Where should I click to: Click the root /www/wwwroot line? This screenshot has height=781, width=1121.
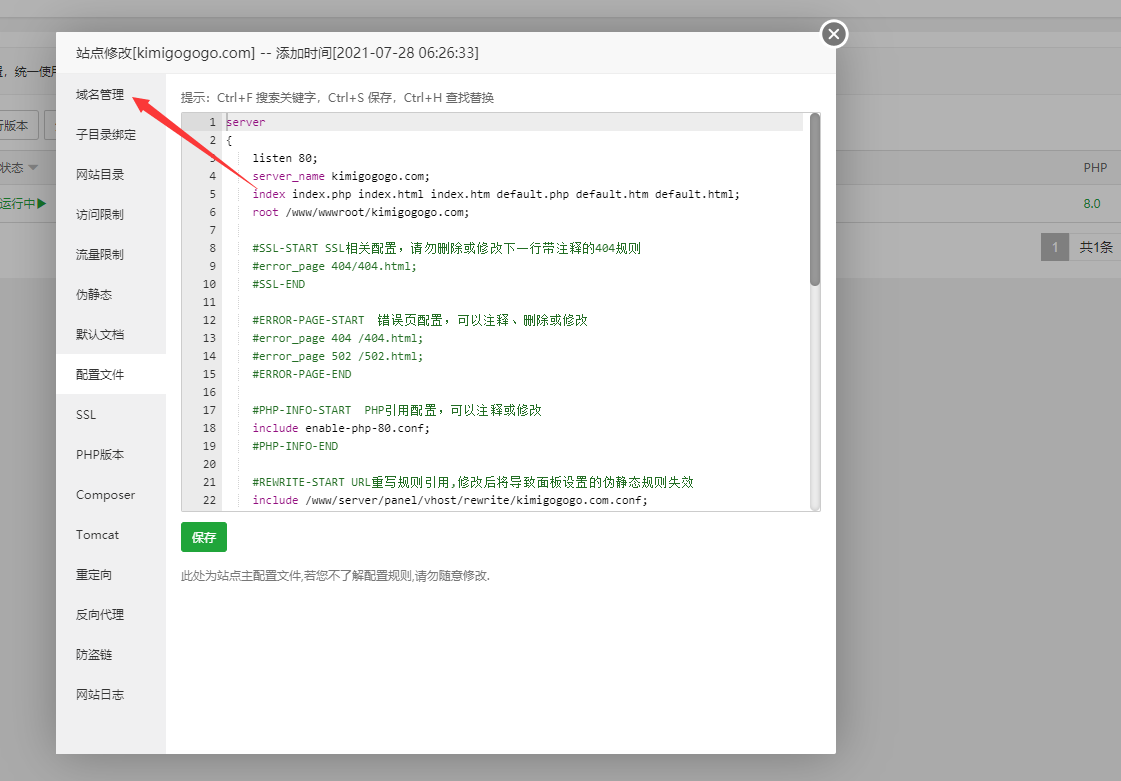(x=361, y=212)
